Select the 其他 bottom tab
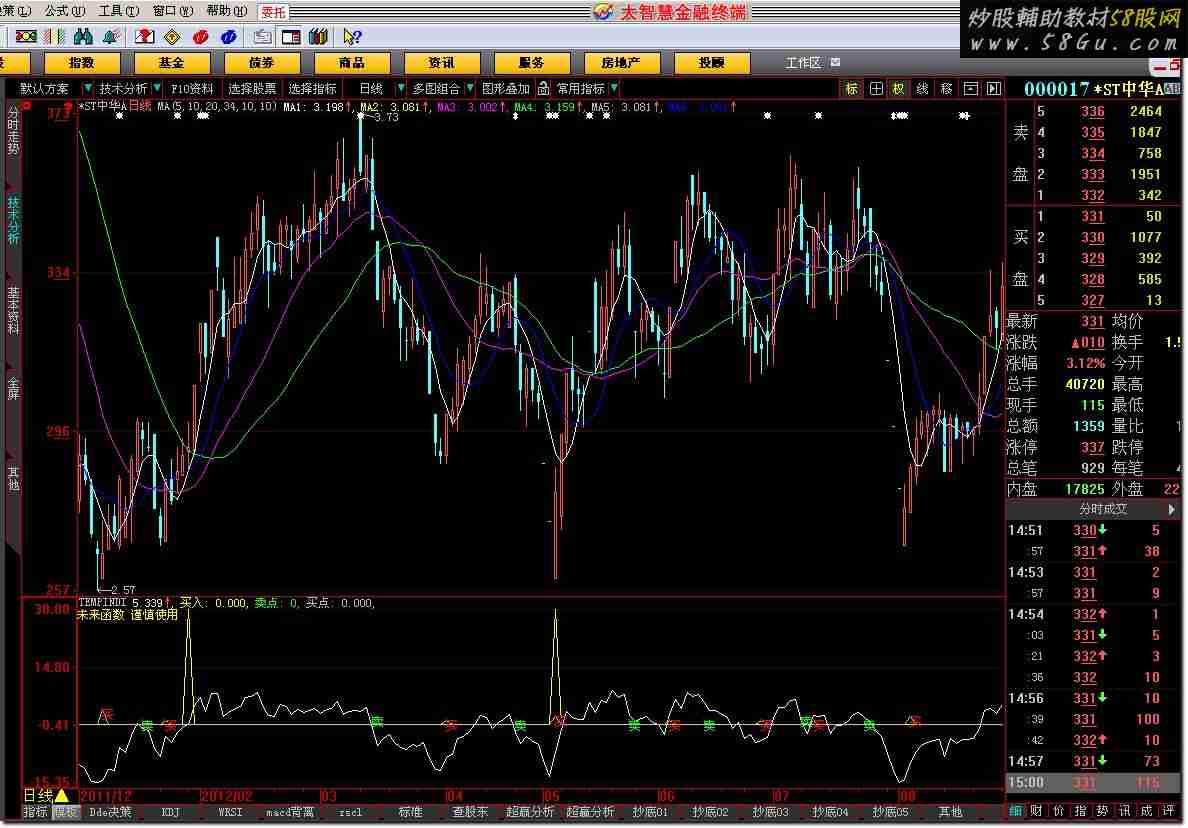 point(950,812)
